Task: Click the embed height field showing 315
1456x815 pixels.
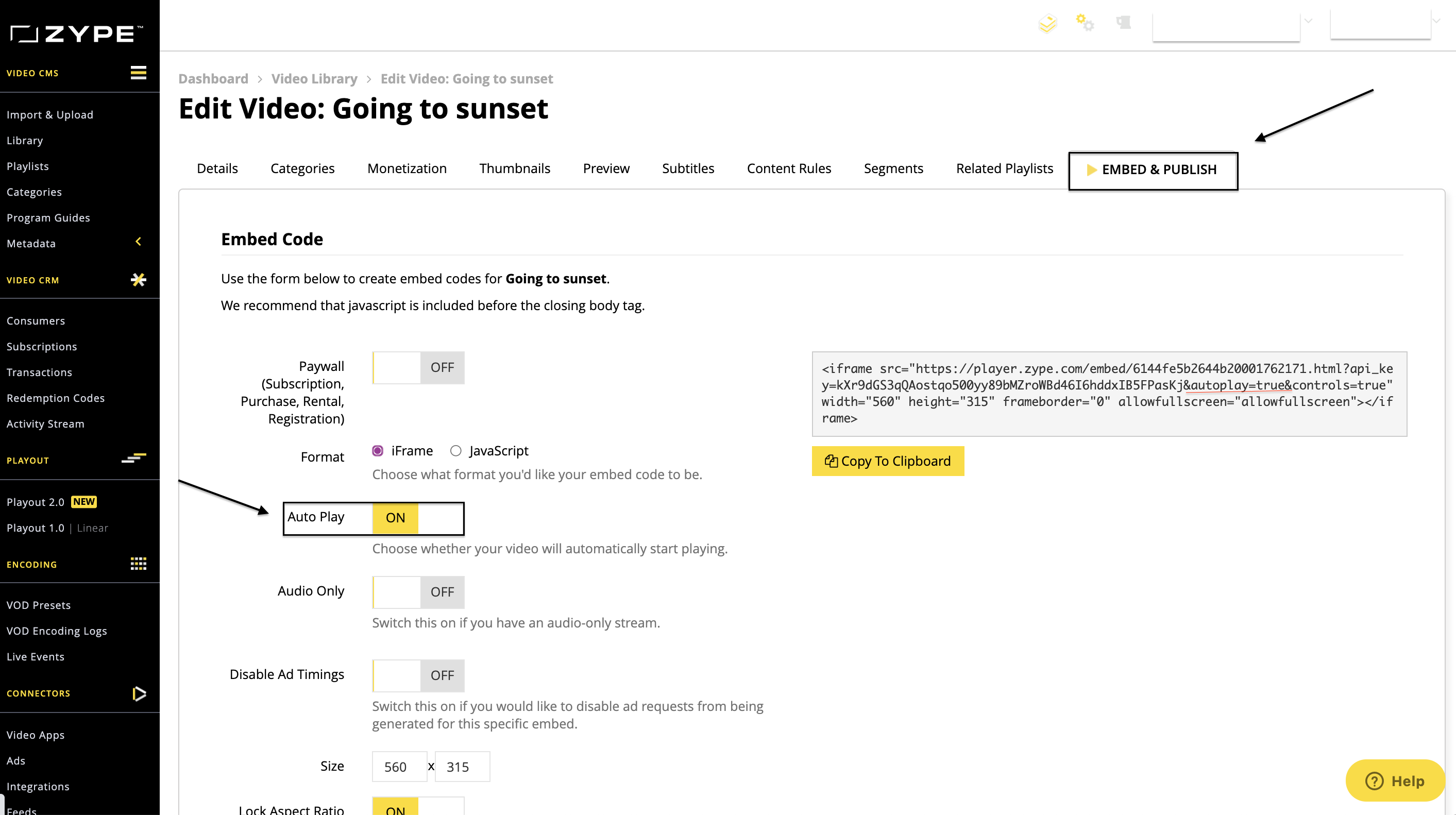Action: pos(462,767)
